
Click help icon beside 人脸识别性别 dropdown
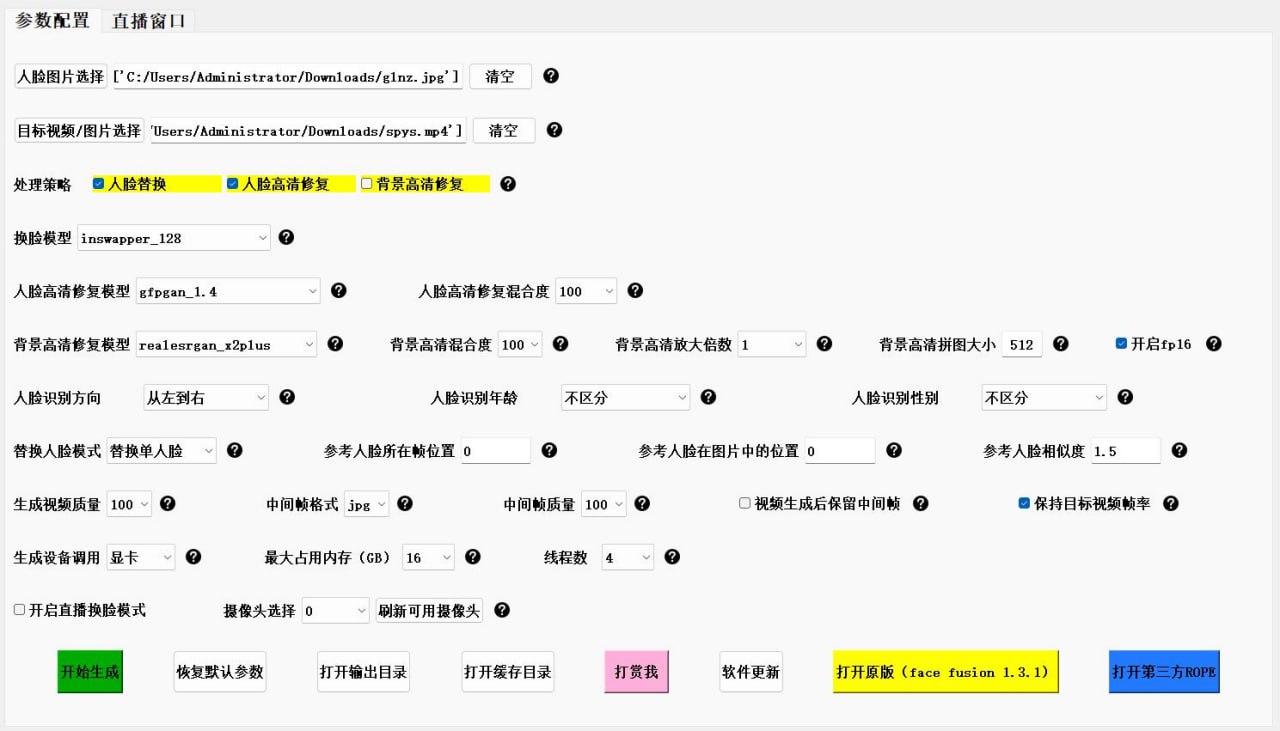point(1124,397)
